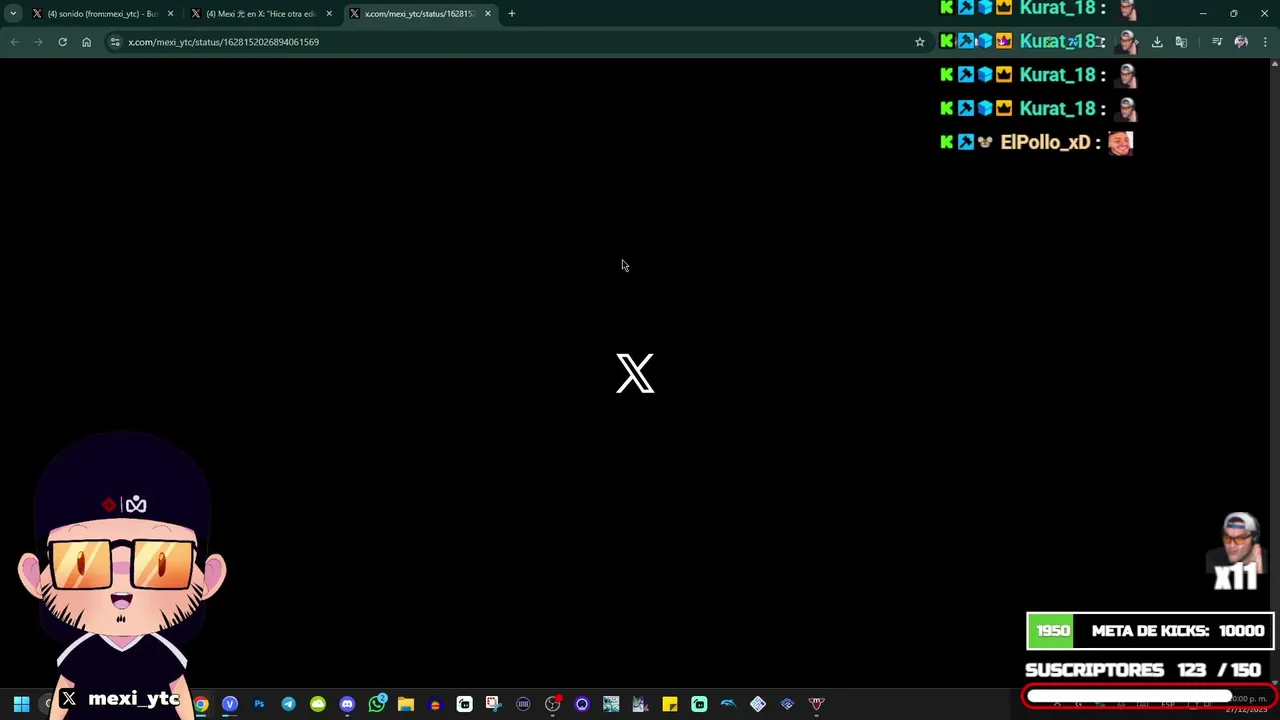This screenshot has width=1280, height=720.
Task: View site information for x.com
Action: [115, 42]
